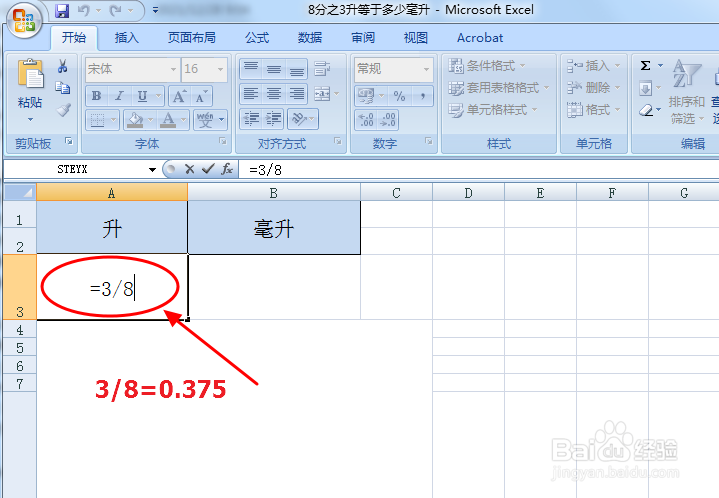Cut selection with the scissors icon
The height and width of the screenshot is (498, 719).
pos(63,66)
